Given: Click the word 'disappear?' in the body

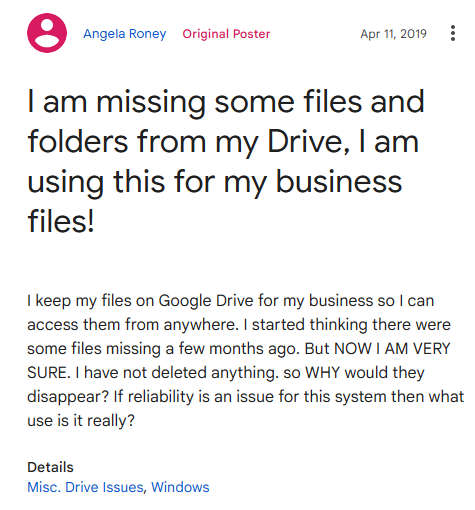Looking at the screenshot, I should pyautogui.click(x=68, y=397).
